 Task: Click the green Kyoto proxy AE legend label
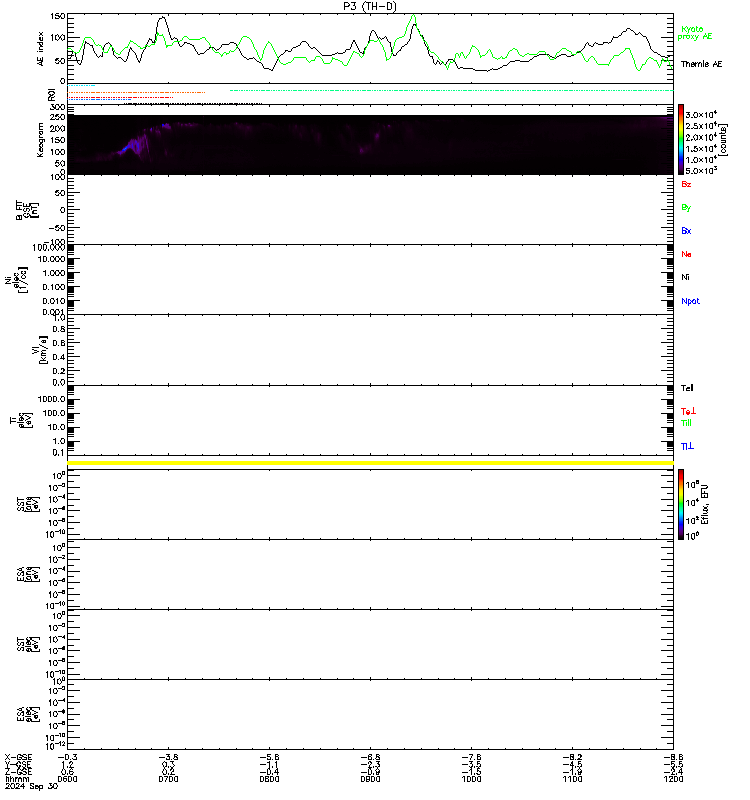694,33
